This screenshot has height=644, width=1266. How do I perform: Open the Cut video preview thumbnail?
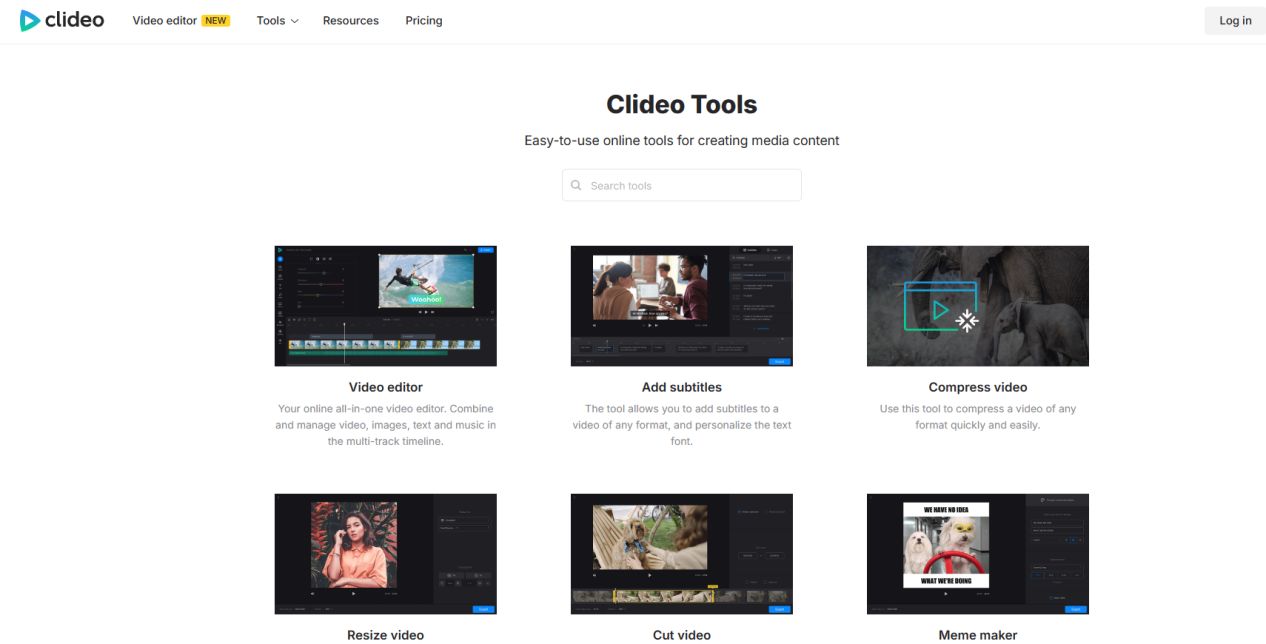(x=682, y=553)
